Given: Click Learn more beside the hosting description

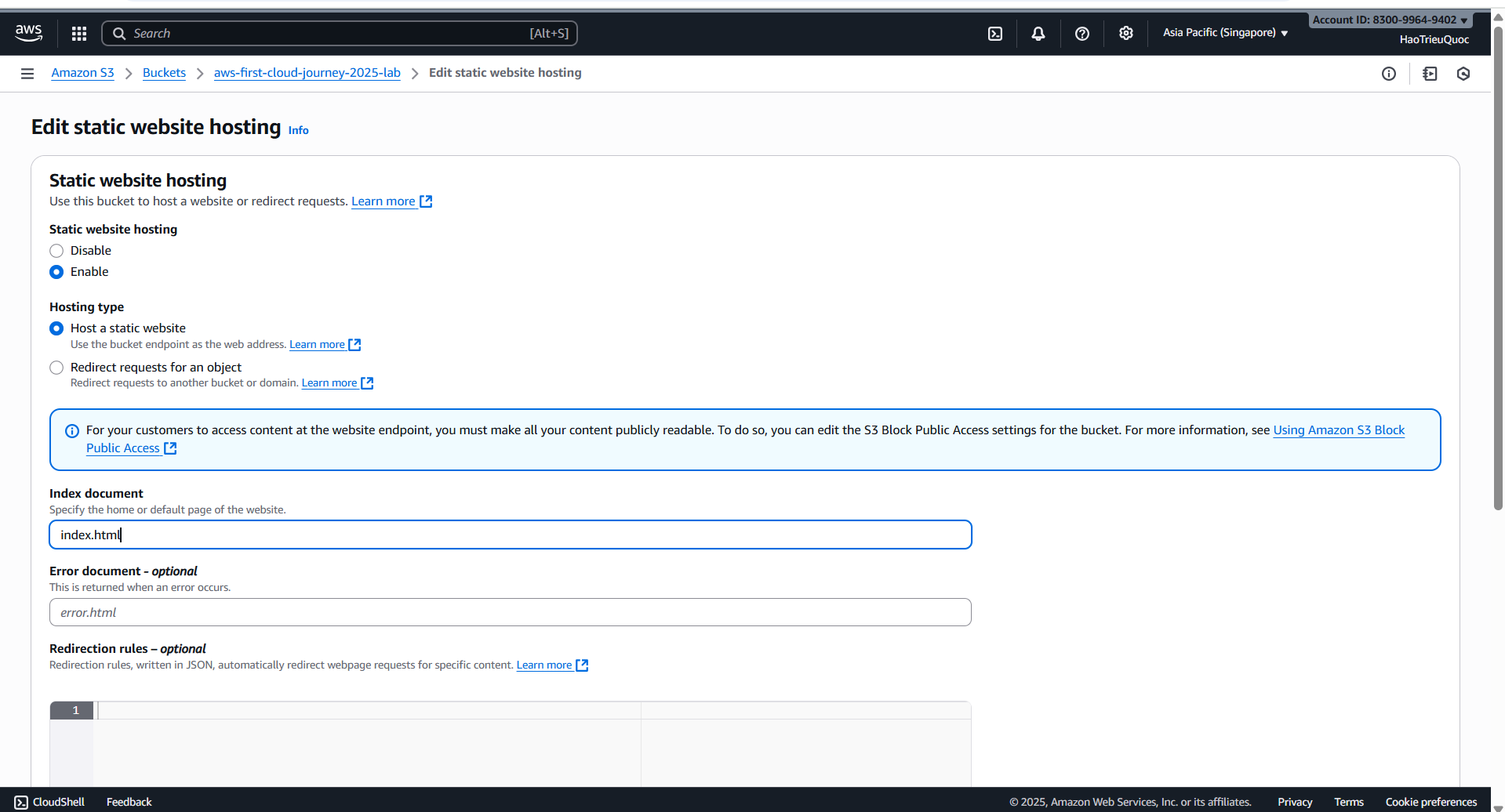Looking at the screenshot, I should click(x=384, y=201).
